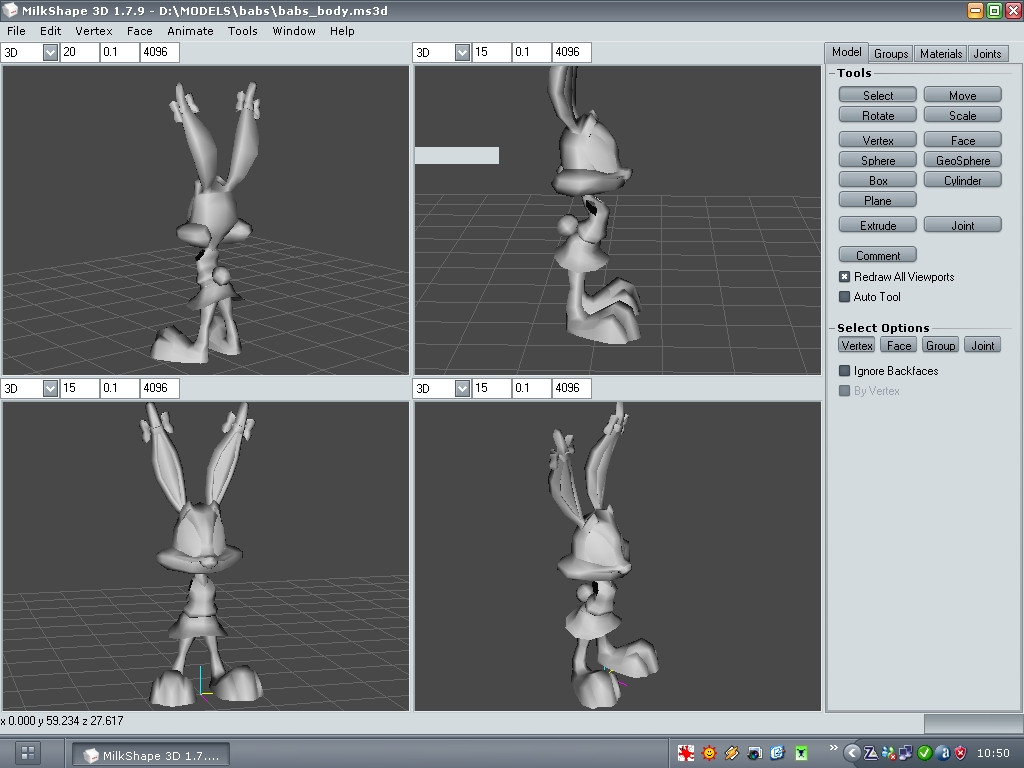Launch the camera photo quick launch icon

click(754, 753)
